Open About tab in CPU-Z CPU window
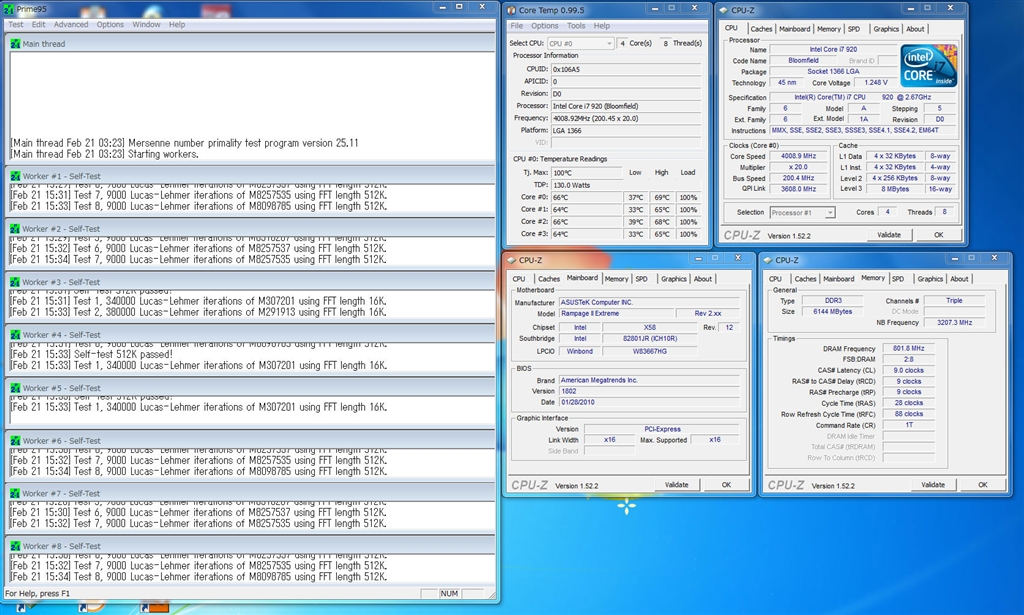1024x615 pixels. point(915,29)
